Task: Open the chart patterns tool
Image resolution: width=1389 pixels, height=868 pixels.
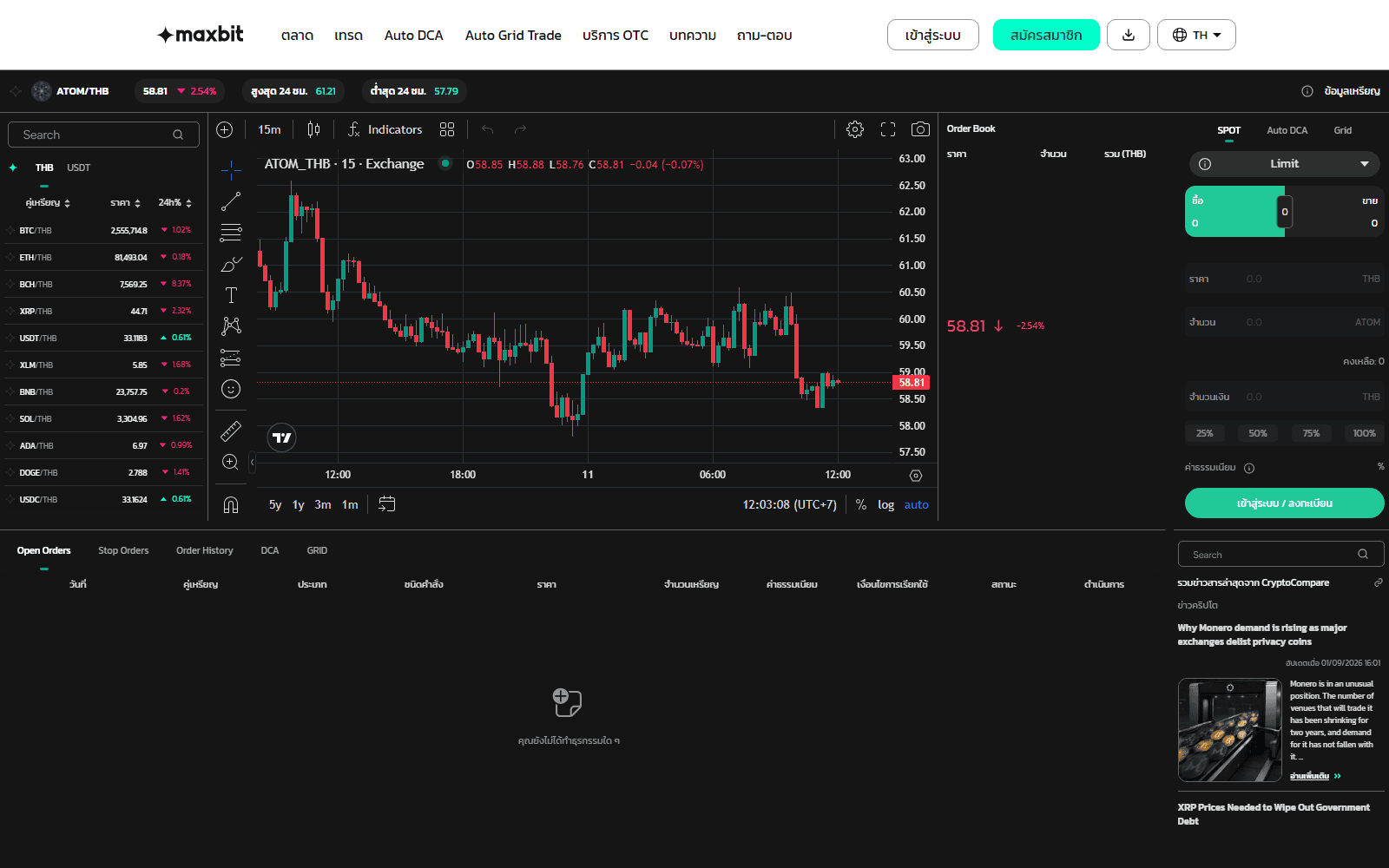Action: [231, 326]
